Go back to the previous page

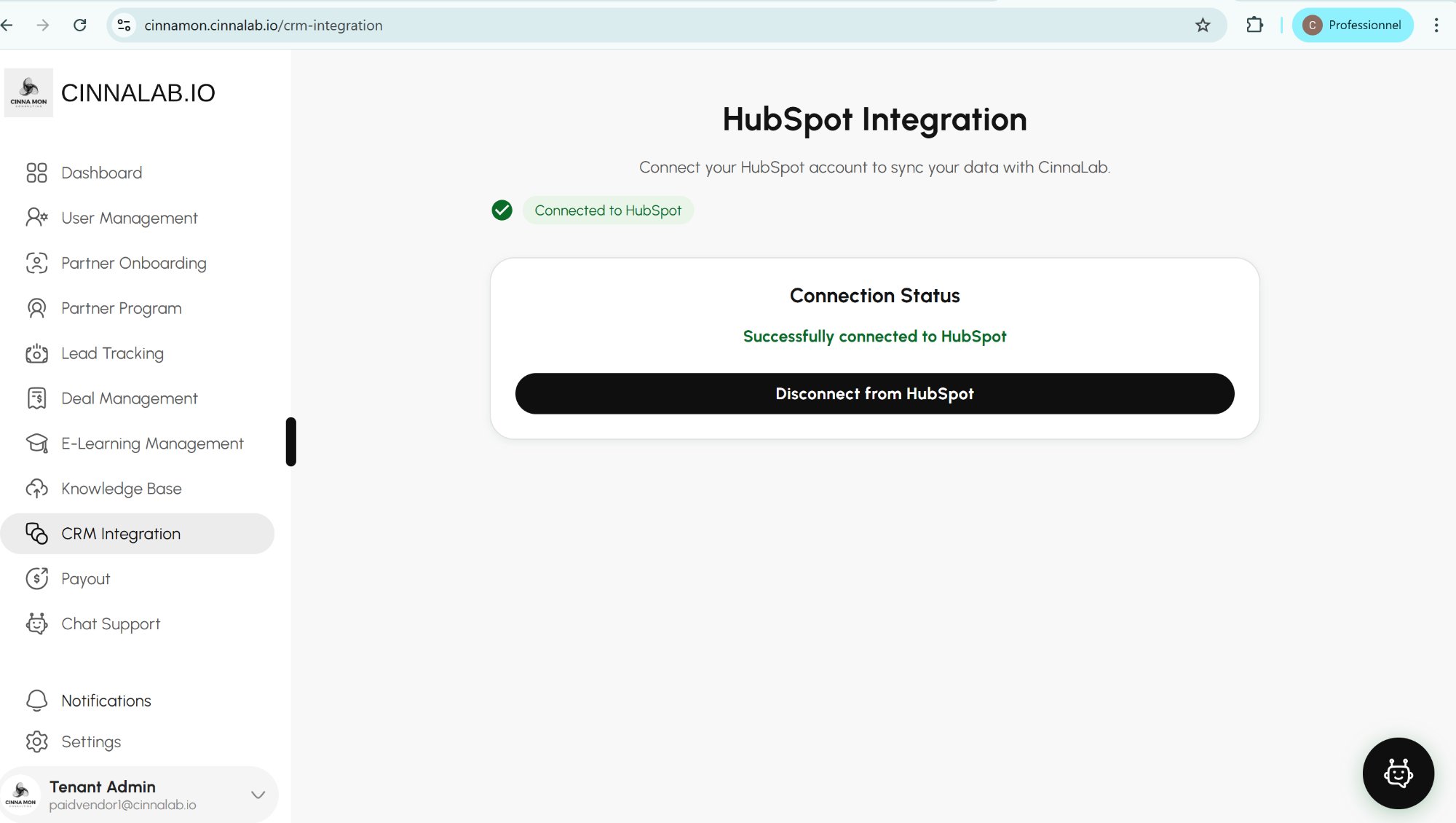click(x=7, y=25)
